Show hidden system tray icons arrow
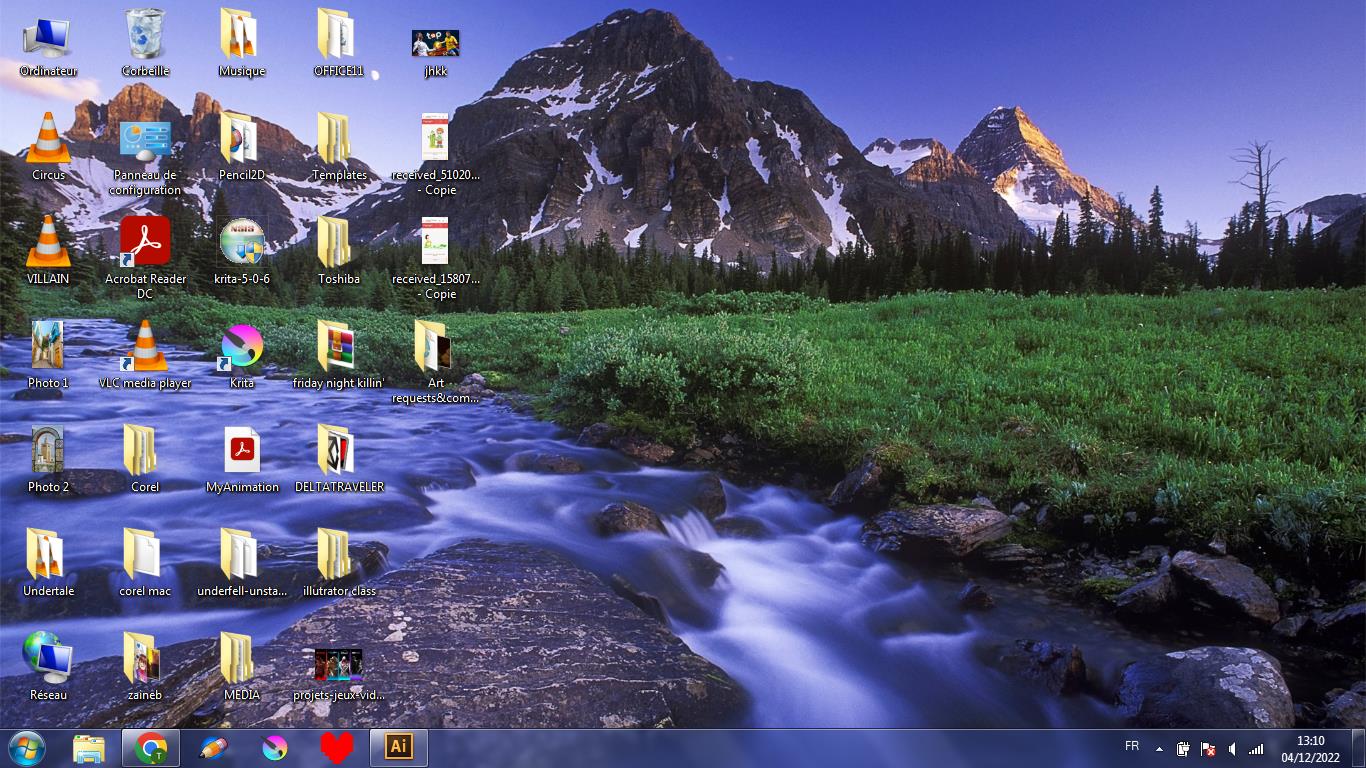 point(1159,748)
